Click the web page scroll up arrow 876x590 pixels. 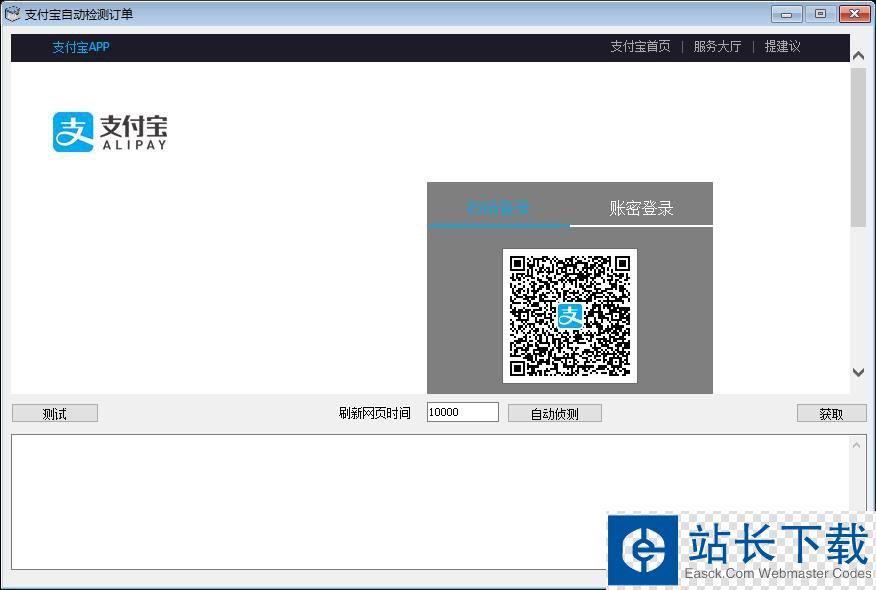click(859, 55)
